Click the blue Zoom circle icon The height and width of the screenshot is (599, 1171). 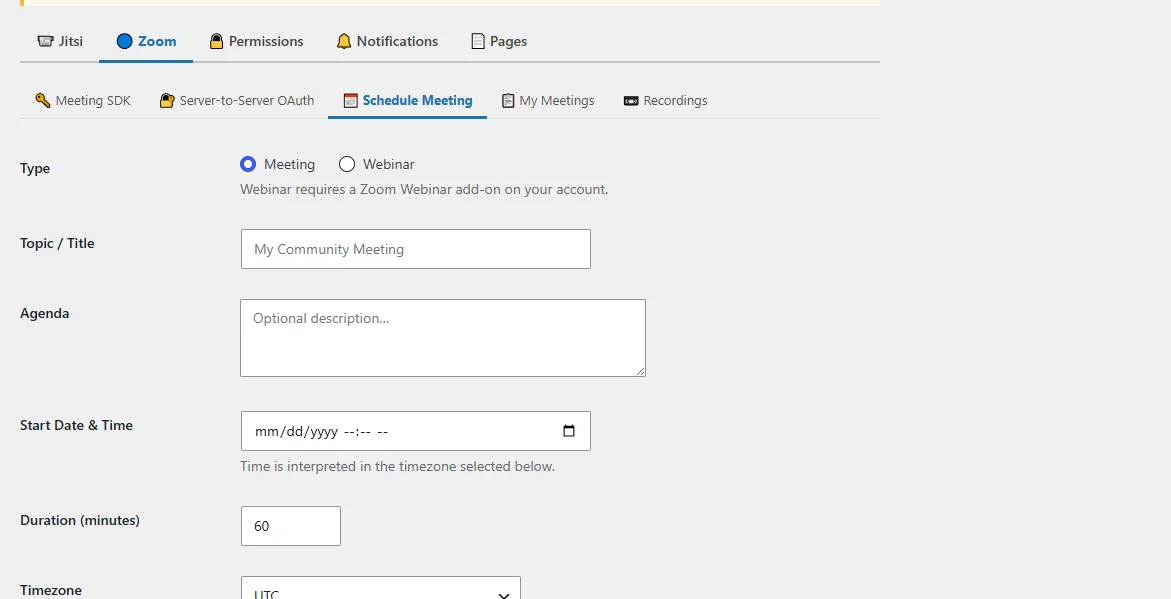coord(124,41)
